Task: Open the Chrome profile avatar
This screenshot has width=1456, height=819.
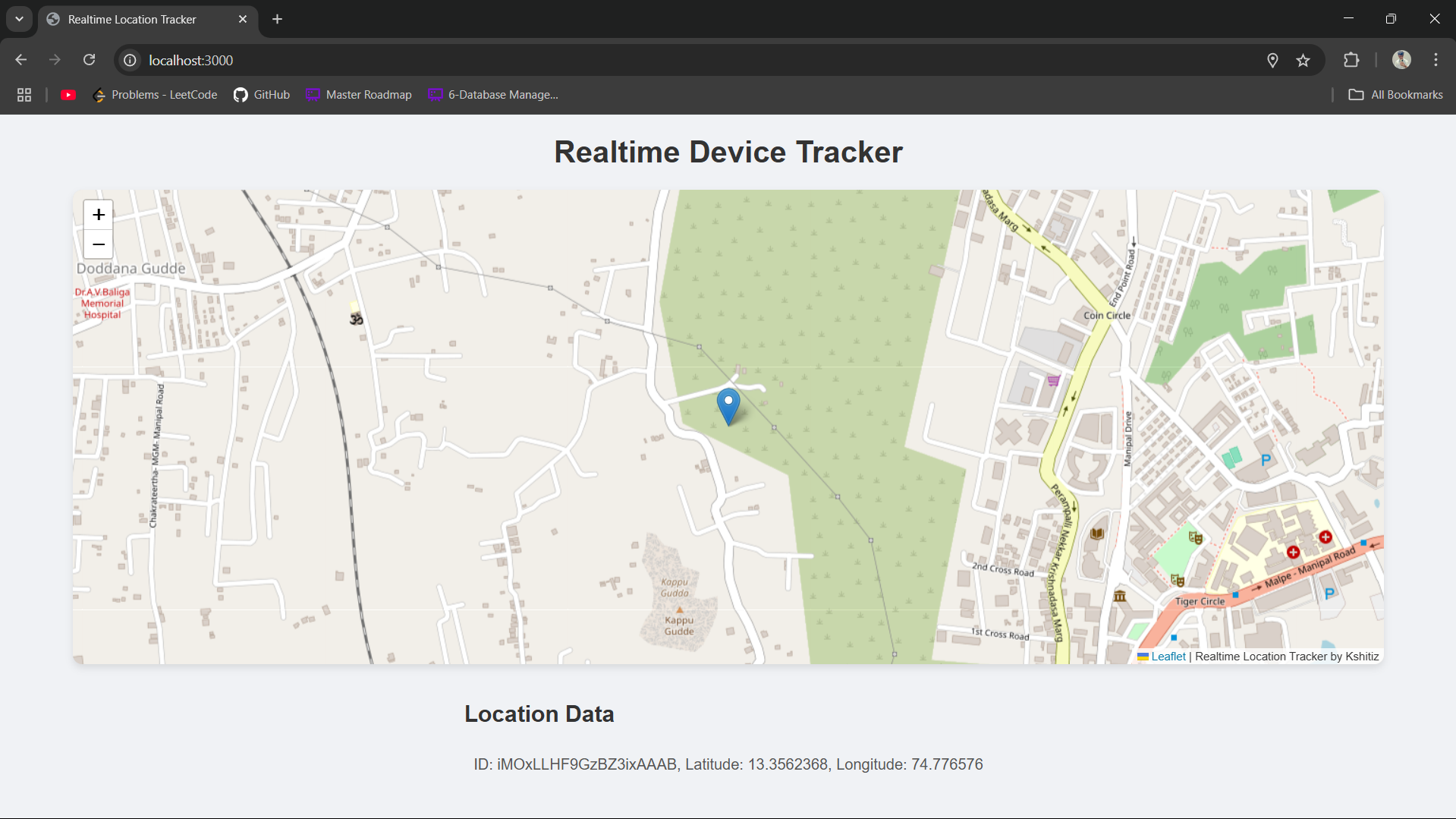Action: (x=1401, y=60)
